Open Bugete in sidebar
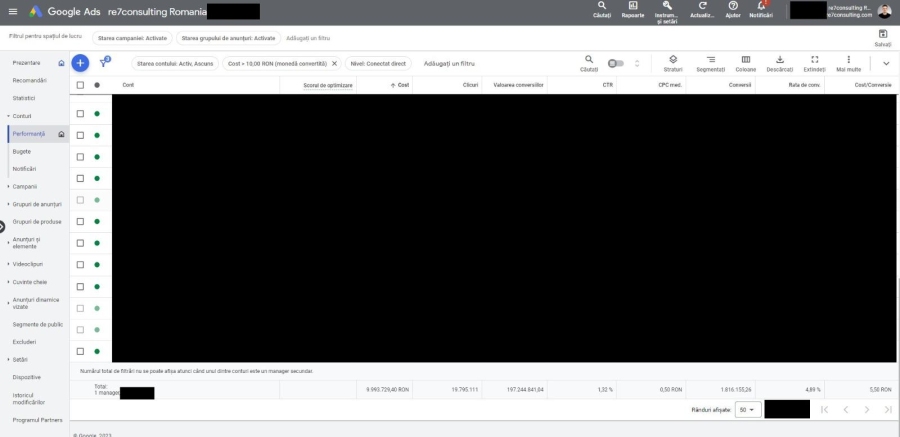 (x=22, y=152)
